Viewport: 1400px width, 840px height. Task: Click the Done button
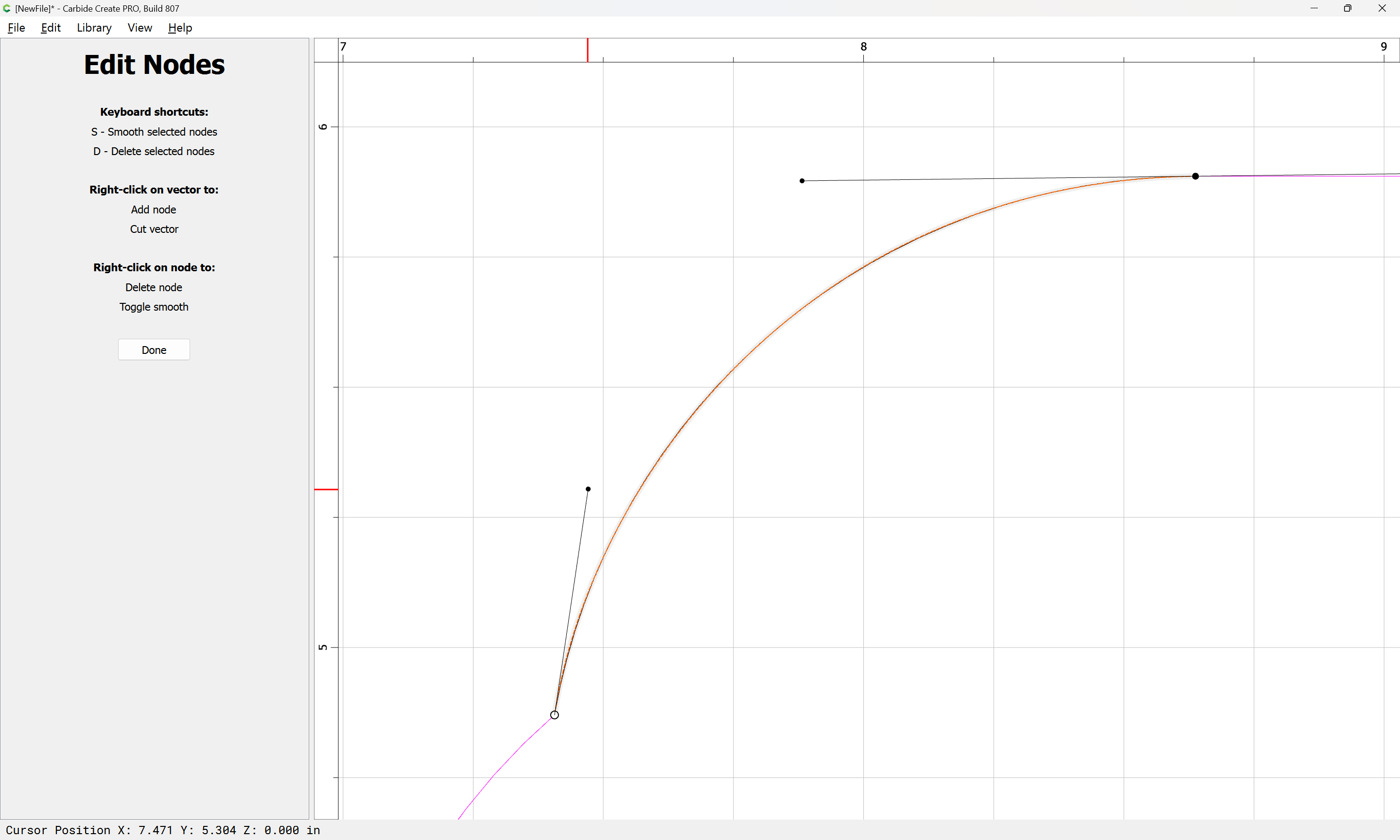(154, 350)
